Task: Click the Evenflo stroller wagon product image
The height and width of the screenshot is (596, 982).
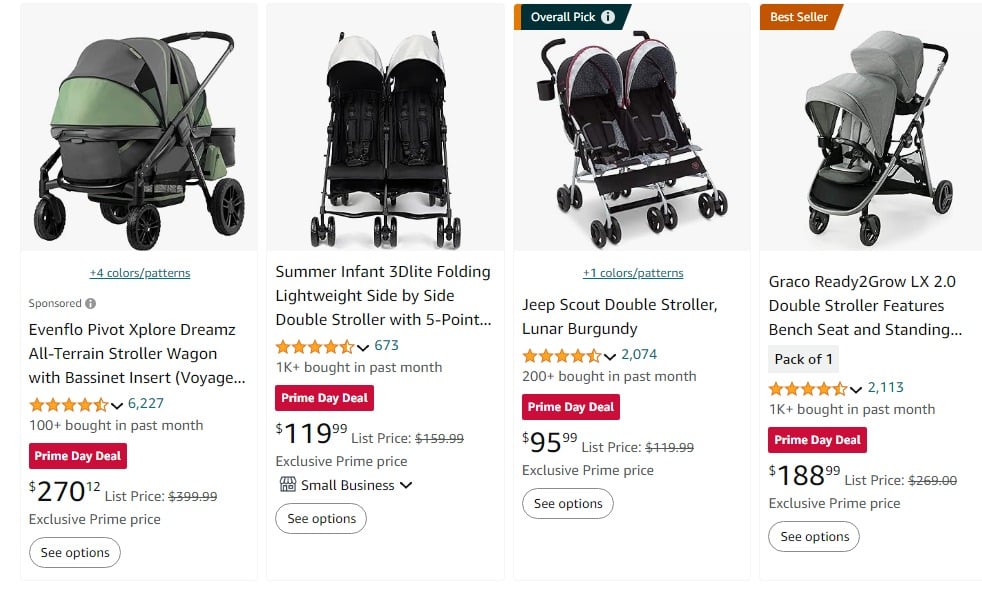Action: pos(137,128)
